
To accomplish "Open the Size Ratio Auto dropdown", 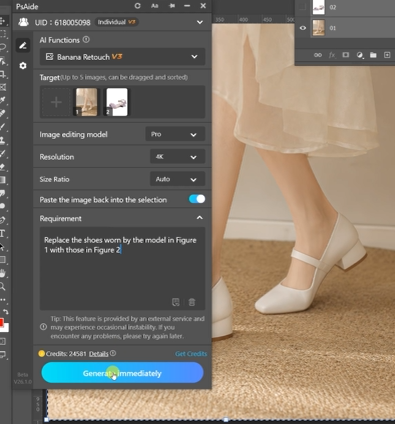I will (x=177, y=179).
